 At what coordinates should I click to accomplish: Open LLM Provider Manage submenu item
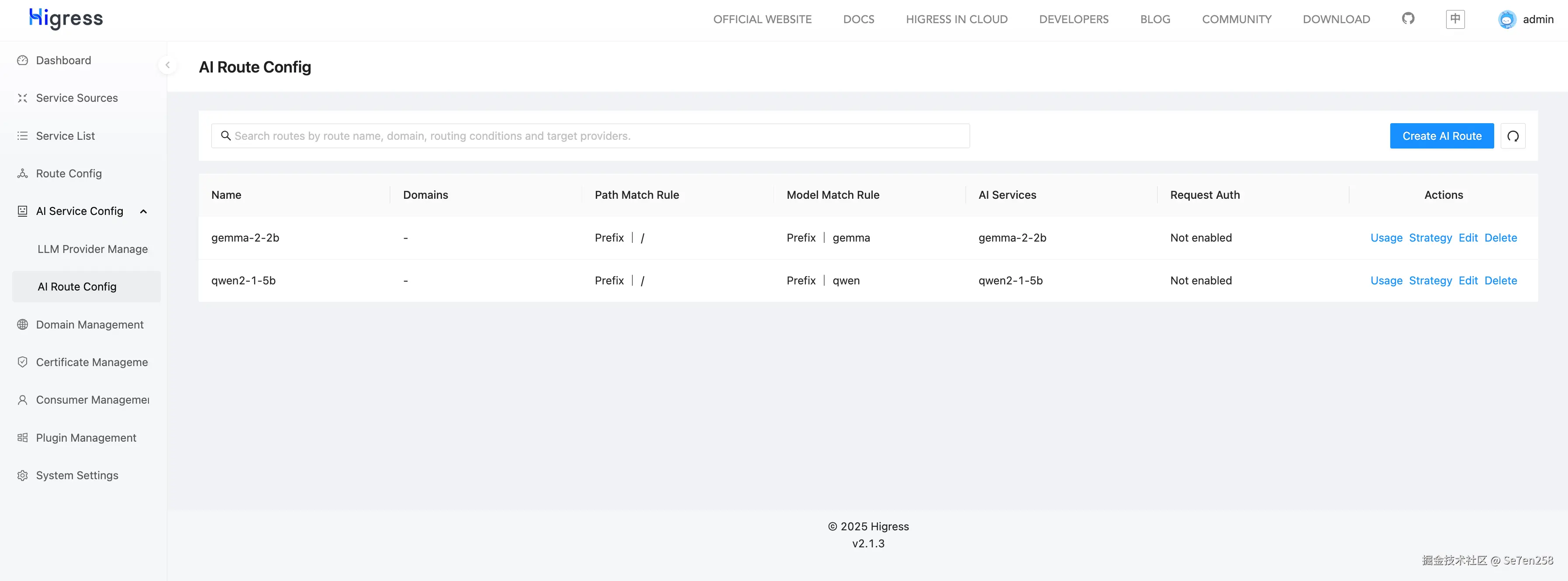coord(93,249)
